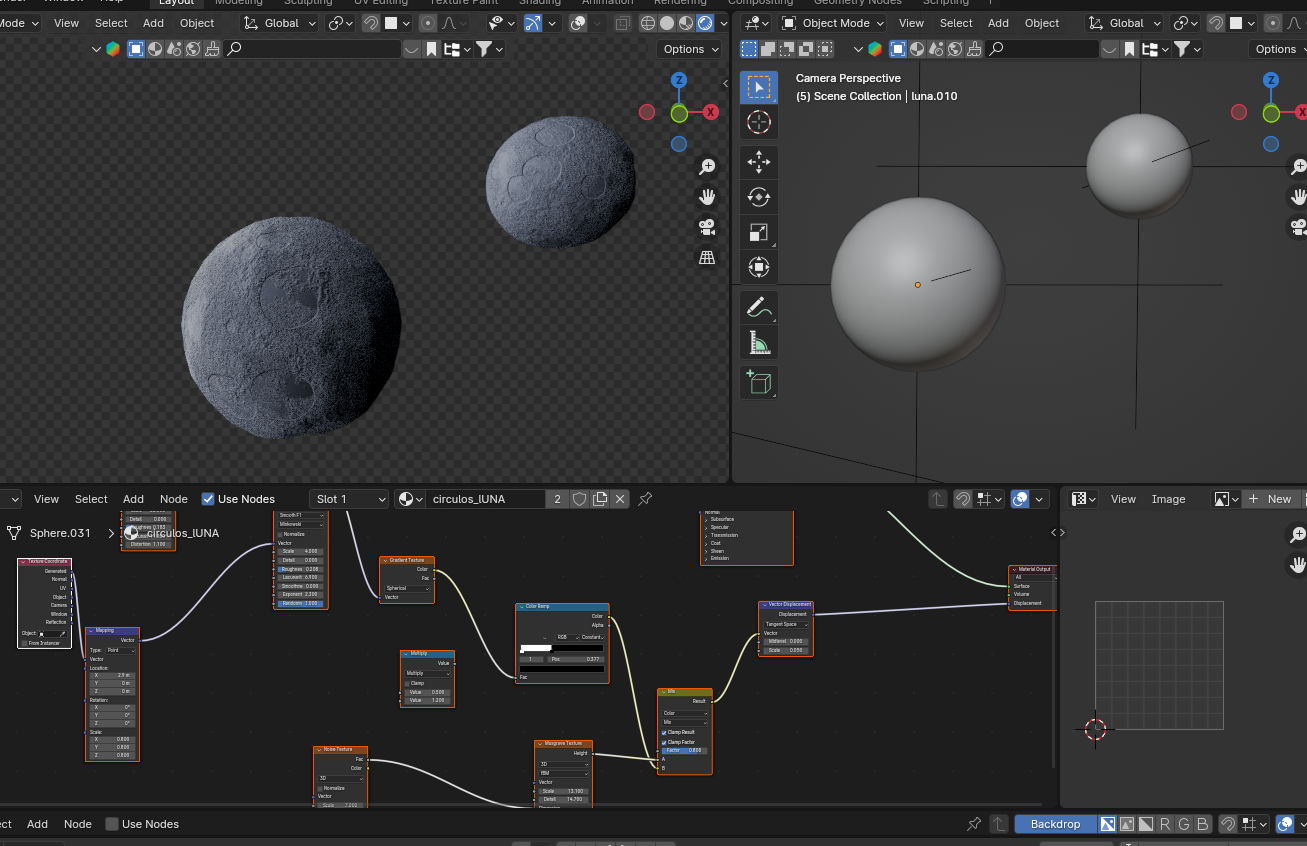Image resolution: width=1307 pixels, height=846 pixels.
Task: Click material user count 2 button
Action: pyautogui.click(x=557, y=499)
